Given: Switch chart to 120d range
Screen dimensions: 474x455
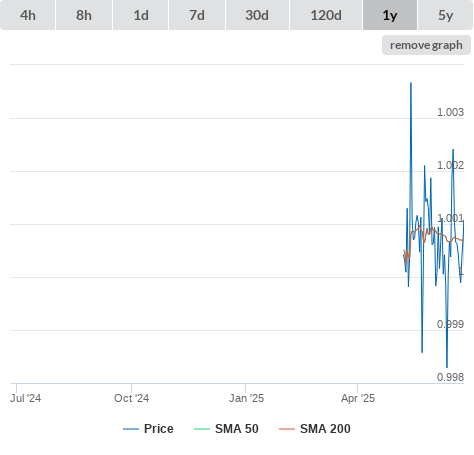Looking at the screenshot, I should 326,15.
